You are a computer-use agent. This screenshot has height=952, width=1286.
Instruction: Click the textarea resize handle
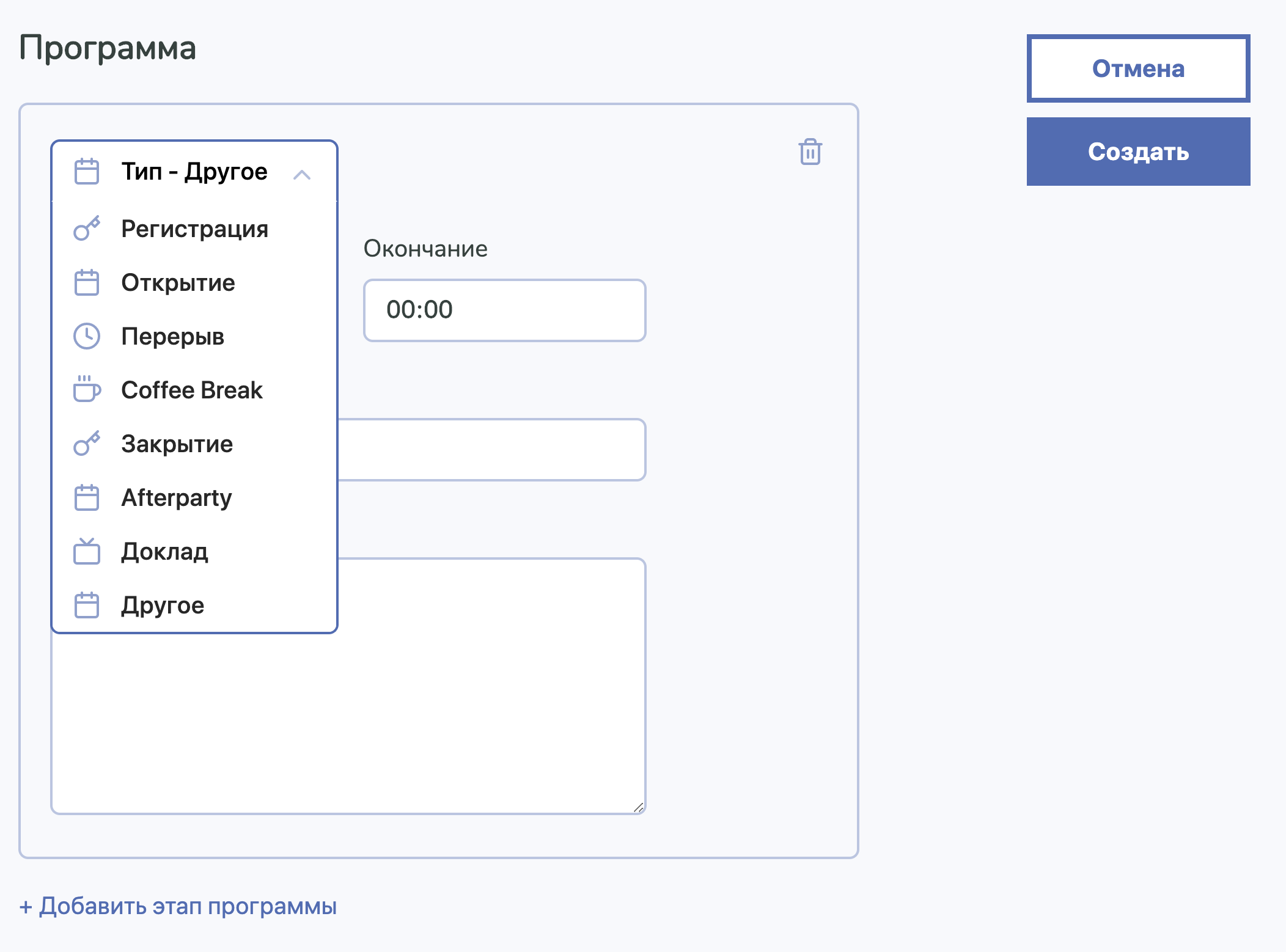point(638,807)
